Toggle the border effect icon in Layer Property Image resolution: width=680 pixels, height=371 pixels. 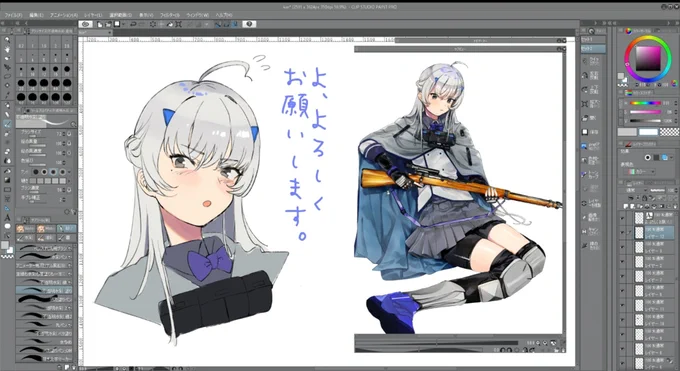[648, 158]
